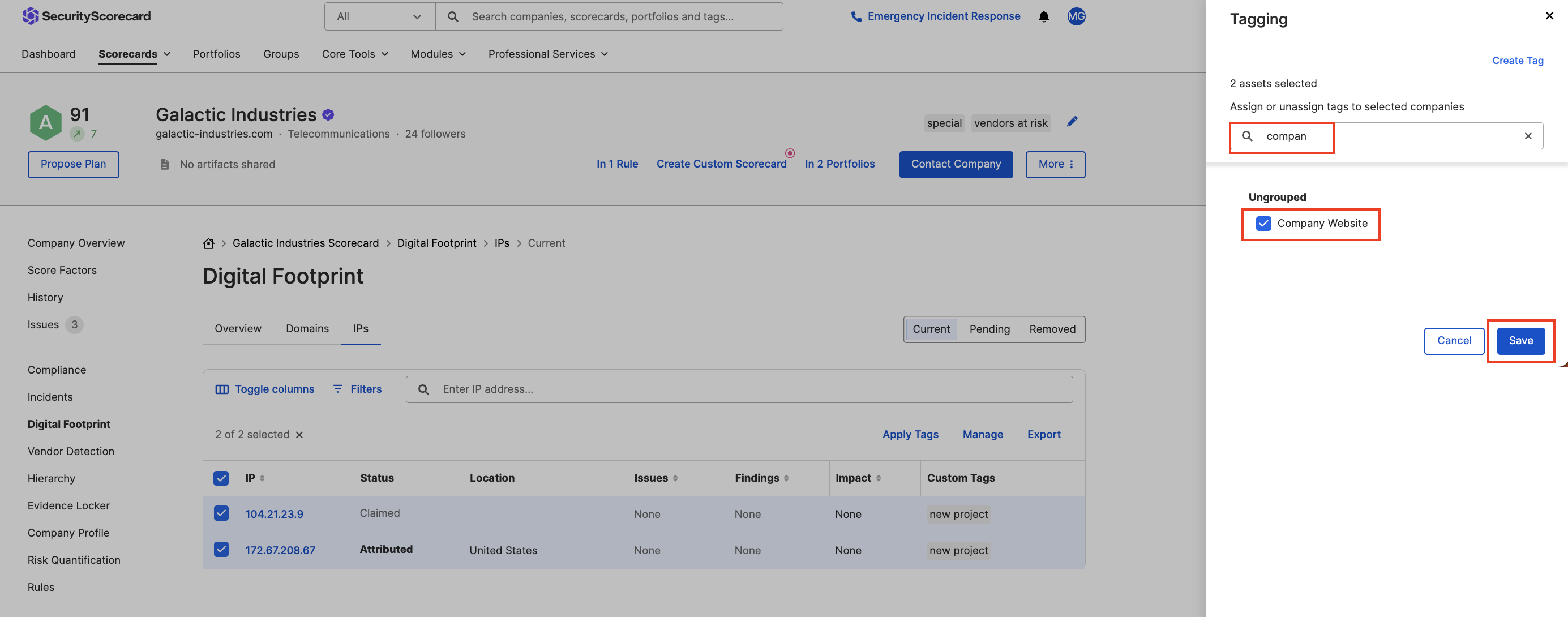Viewport: 1568px width, 617px height.
Task: Click the Contact Company button
Action: point(956,164)
